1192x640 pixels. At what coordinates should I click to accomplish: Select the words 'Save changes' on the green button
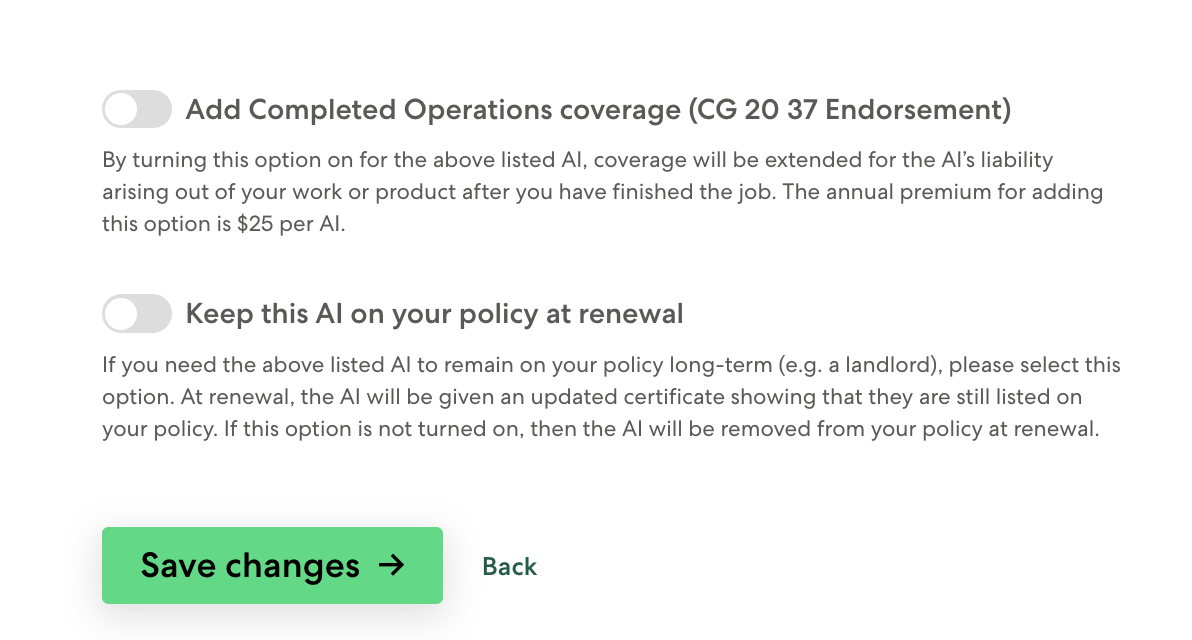tap(250, 566)
